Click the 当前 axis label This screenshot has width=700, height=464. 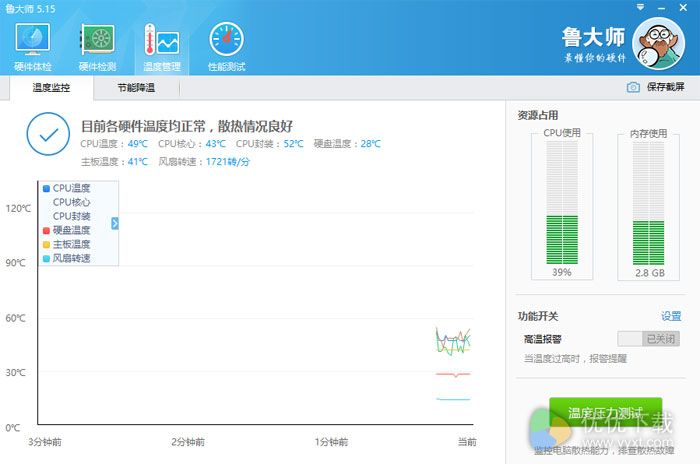(467, 442)
